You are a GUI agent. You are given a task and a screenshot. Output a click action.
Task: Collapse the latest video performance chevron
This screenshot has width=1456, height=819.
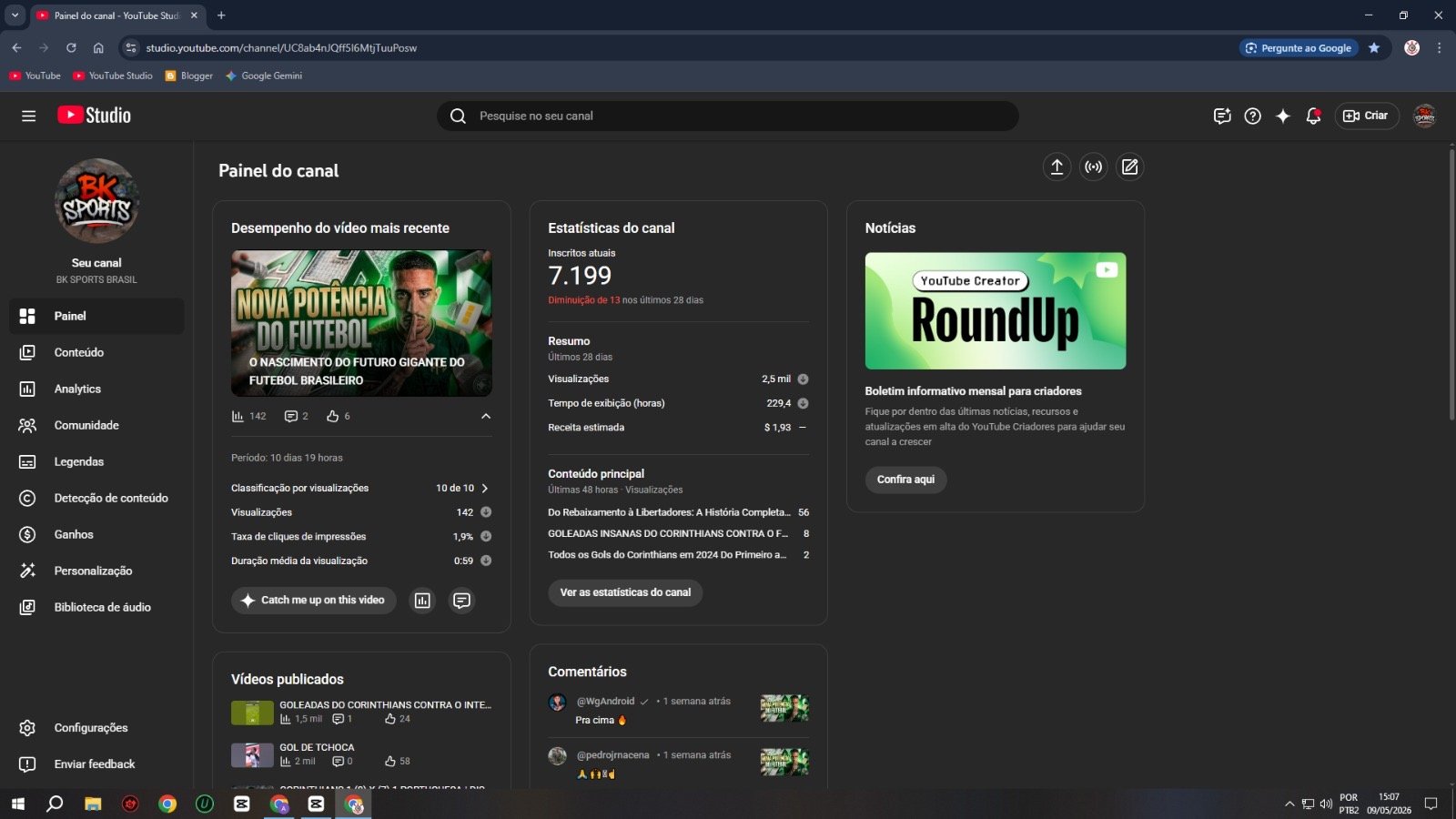point(486,416)
